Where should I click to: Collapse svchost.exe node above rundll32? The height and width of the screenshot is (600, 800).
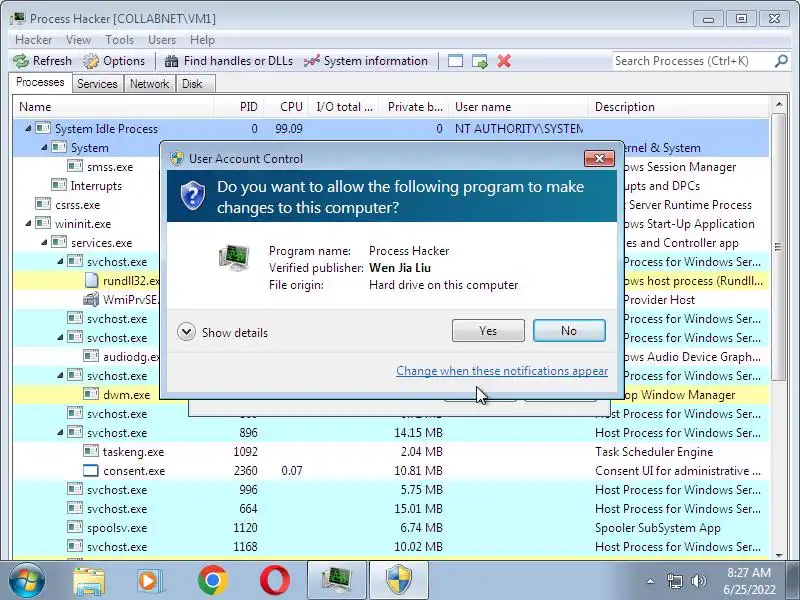click(60, 261)
